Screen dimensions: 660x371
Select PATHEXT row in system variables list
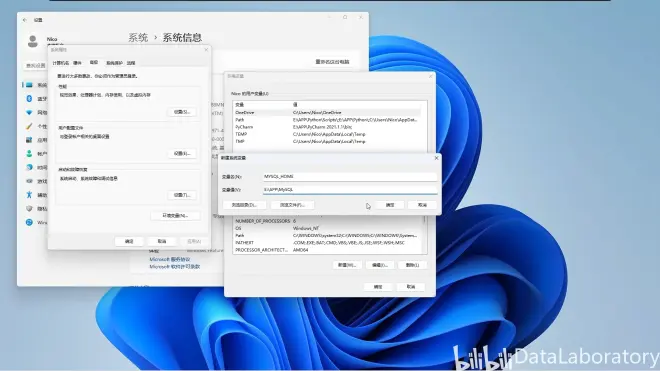point(327,243)
